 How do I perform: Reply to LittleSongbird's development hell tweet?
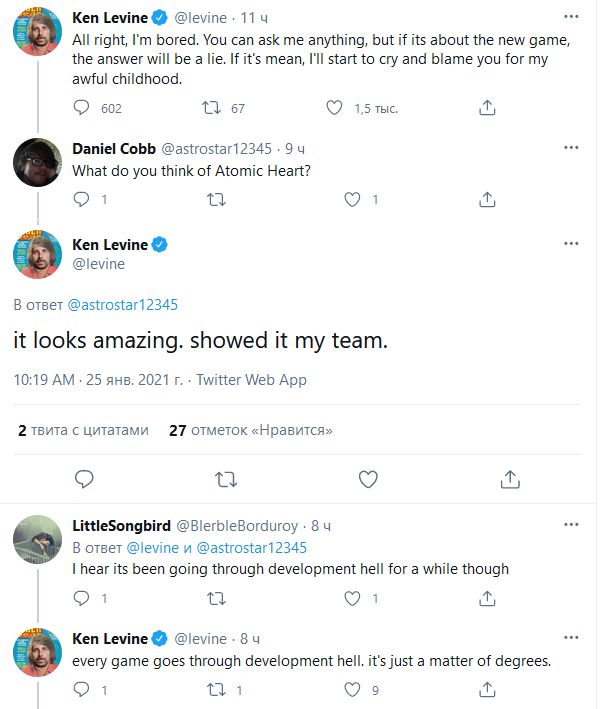tap(83, 598)
